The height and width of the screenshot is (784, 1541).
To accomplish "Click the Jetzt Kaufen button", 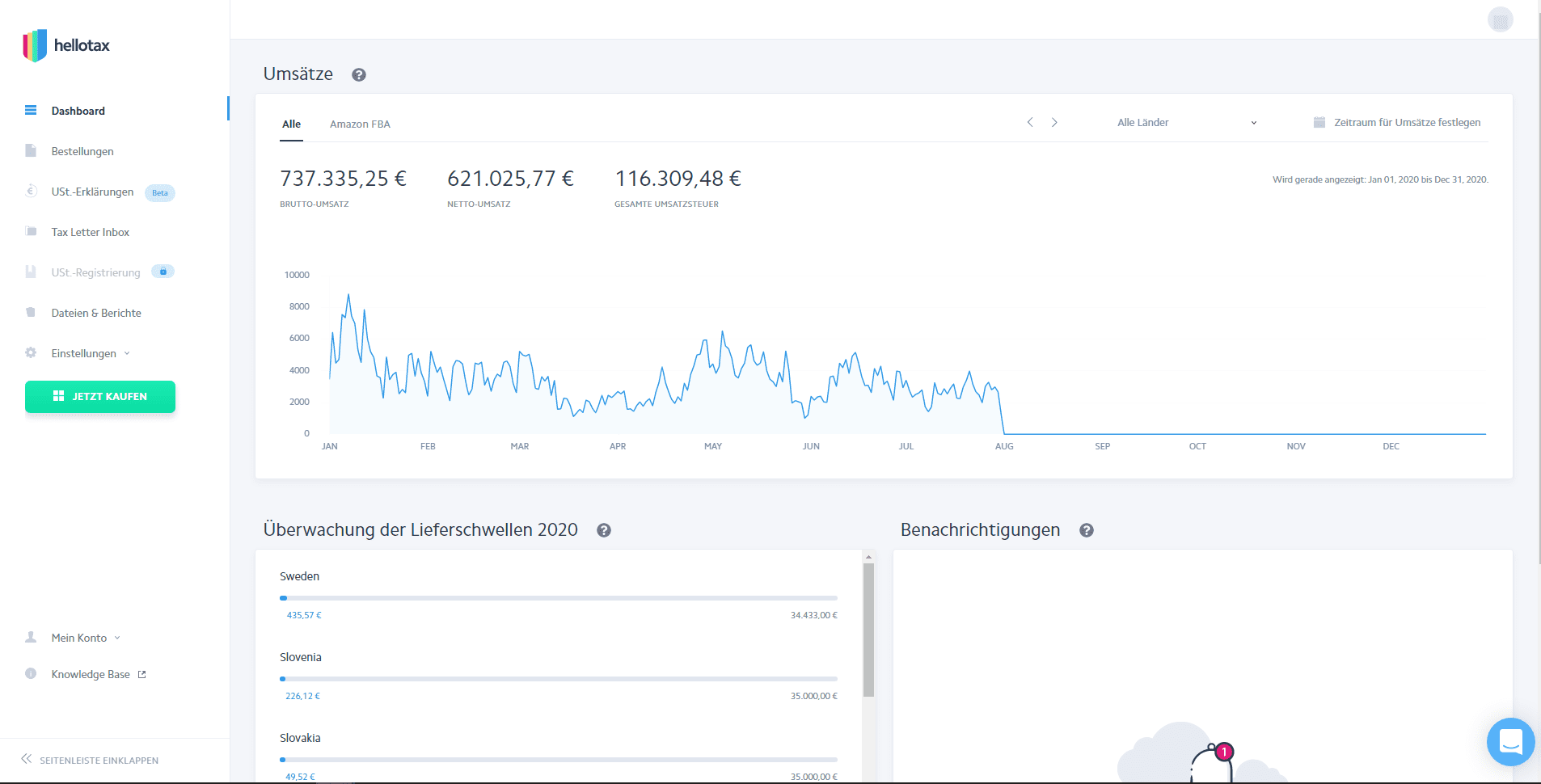I will 100,397.
